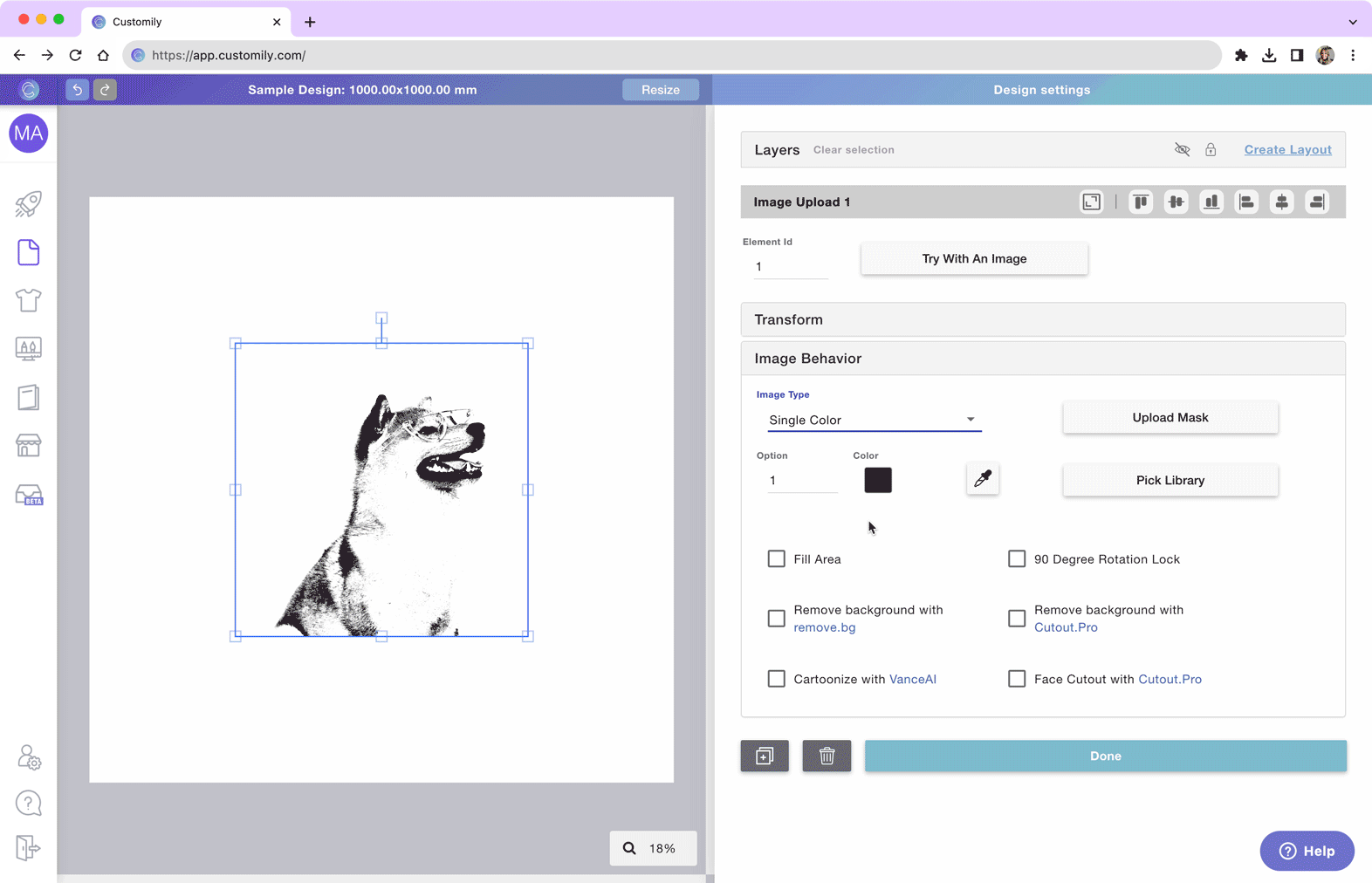The width and height of the screenshot is (1372, 883).
Task: Open the t-shirt products sidebar icon
Action: pos(28,300)
